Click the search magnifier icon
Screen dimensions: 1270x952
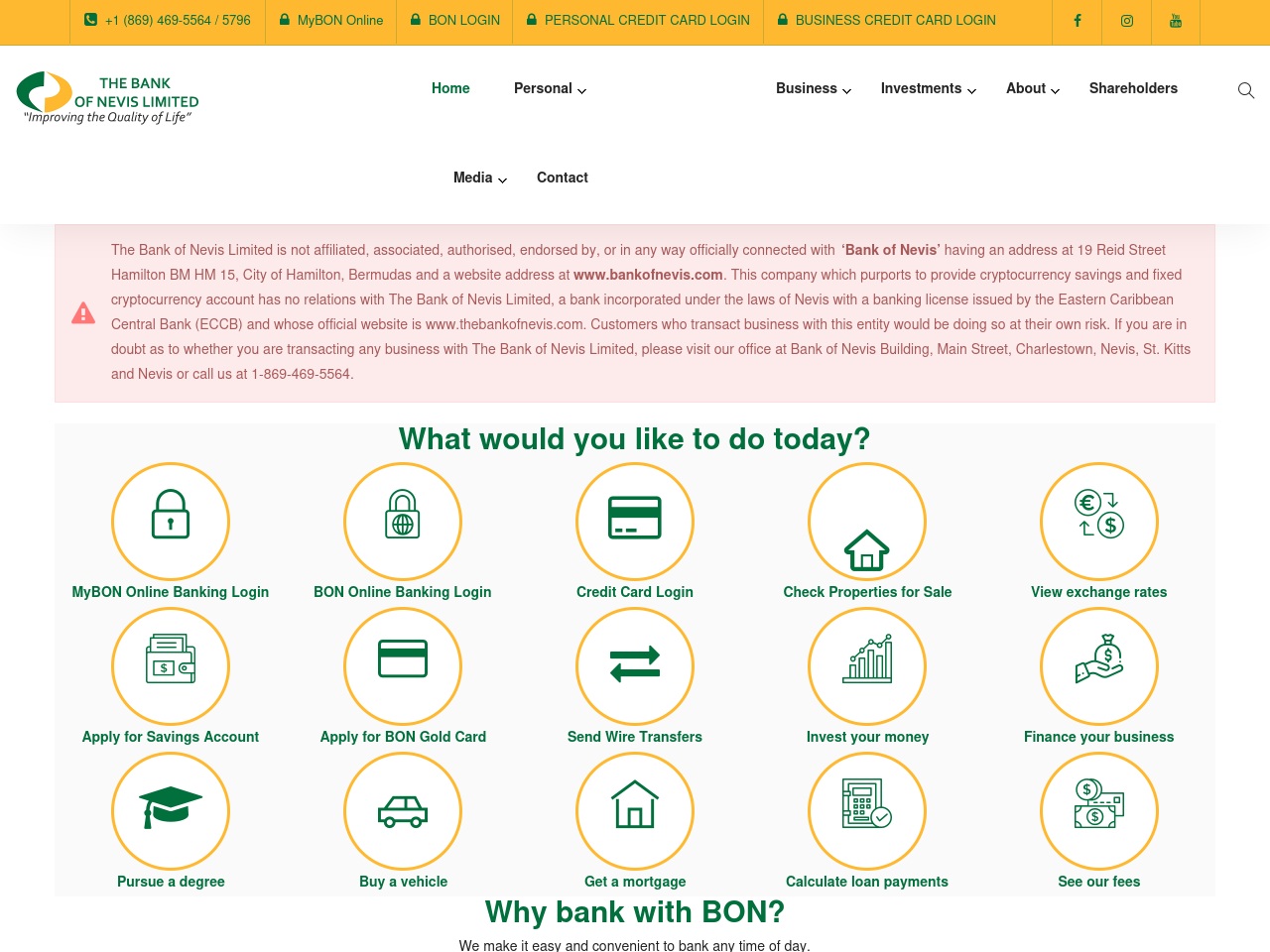[x=1246, y=90]
